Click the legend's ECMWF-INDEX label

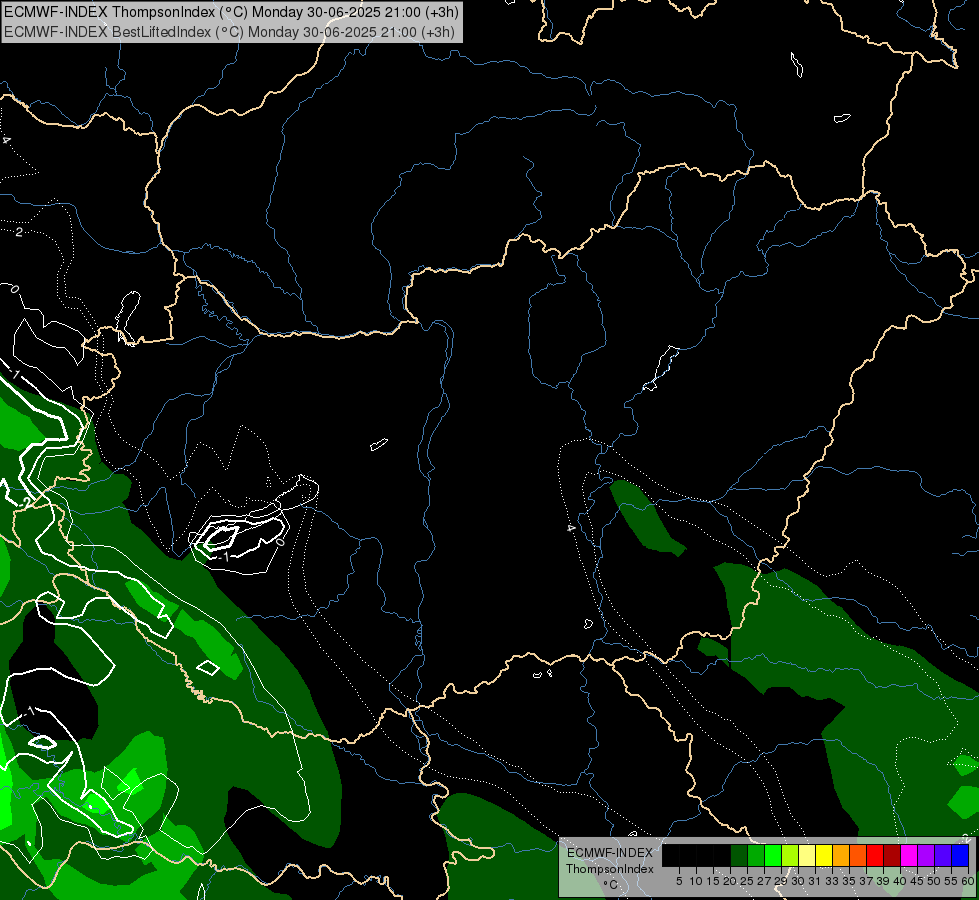pyautogui.click(x=610, y=853)
